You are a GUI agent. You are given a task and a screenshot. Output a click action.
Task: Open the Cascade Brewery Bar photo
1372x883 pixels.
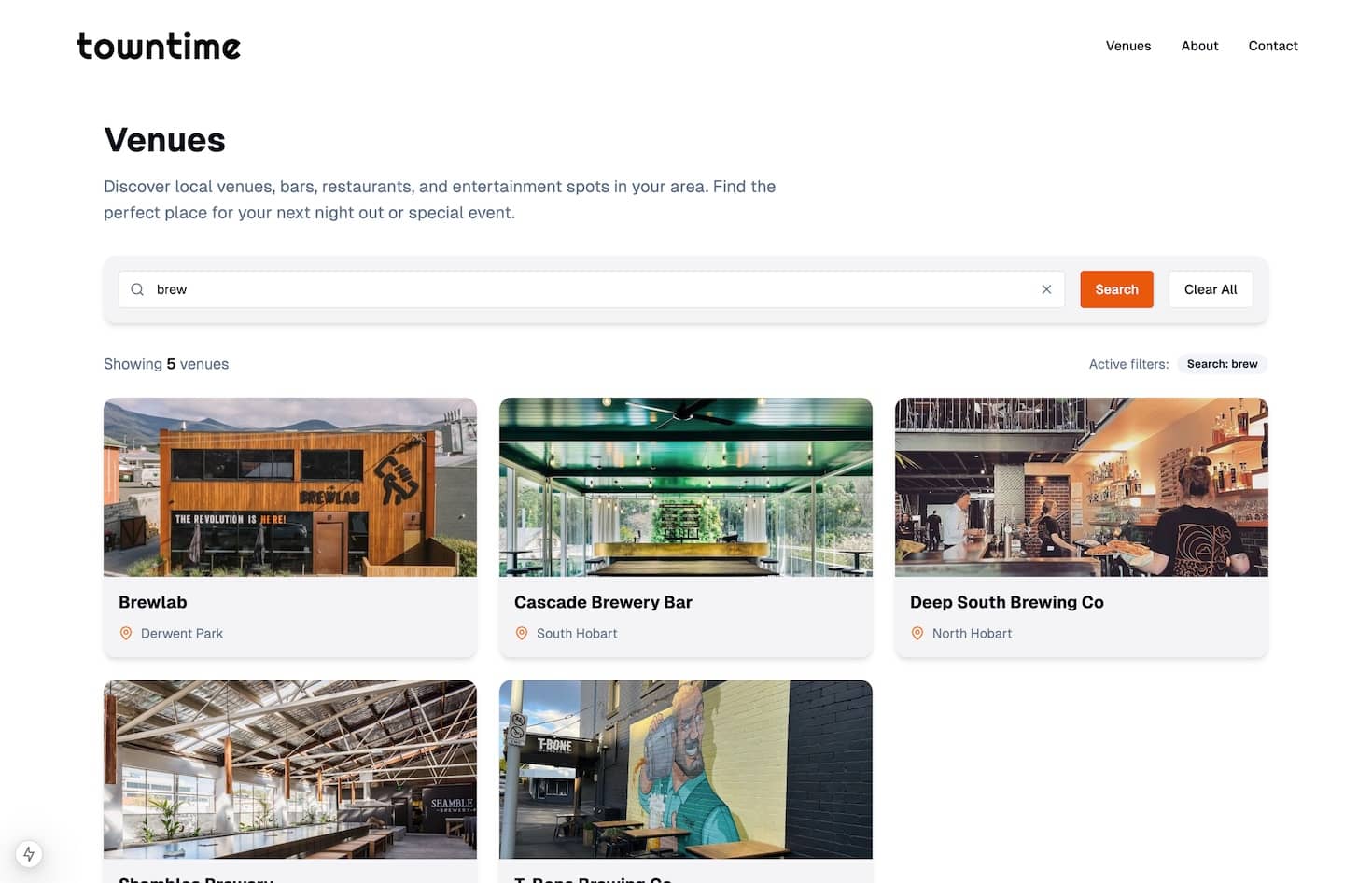(686, 487)
